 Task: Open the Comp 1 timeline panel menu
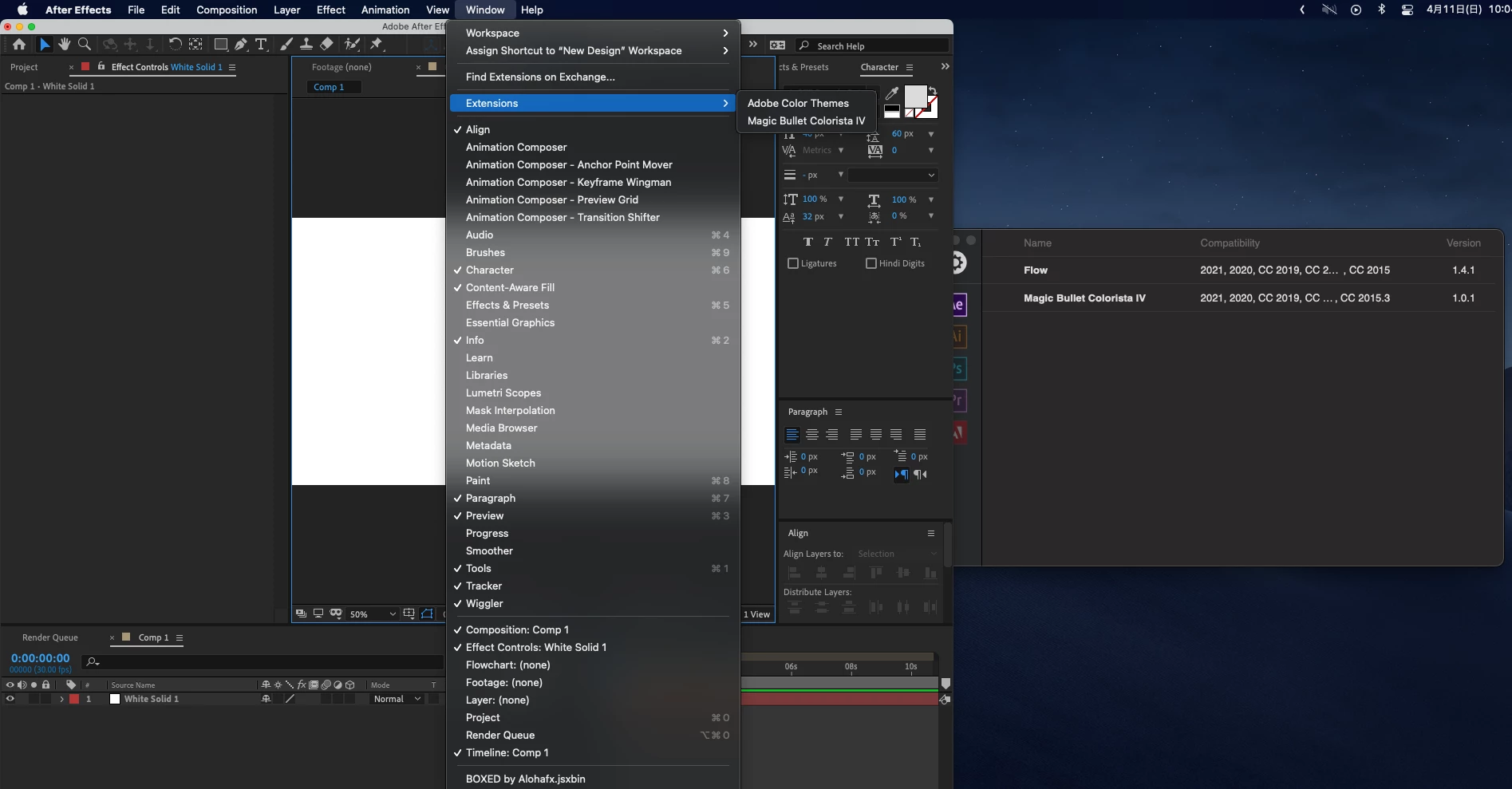(180, 637)
